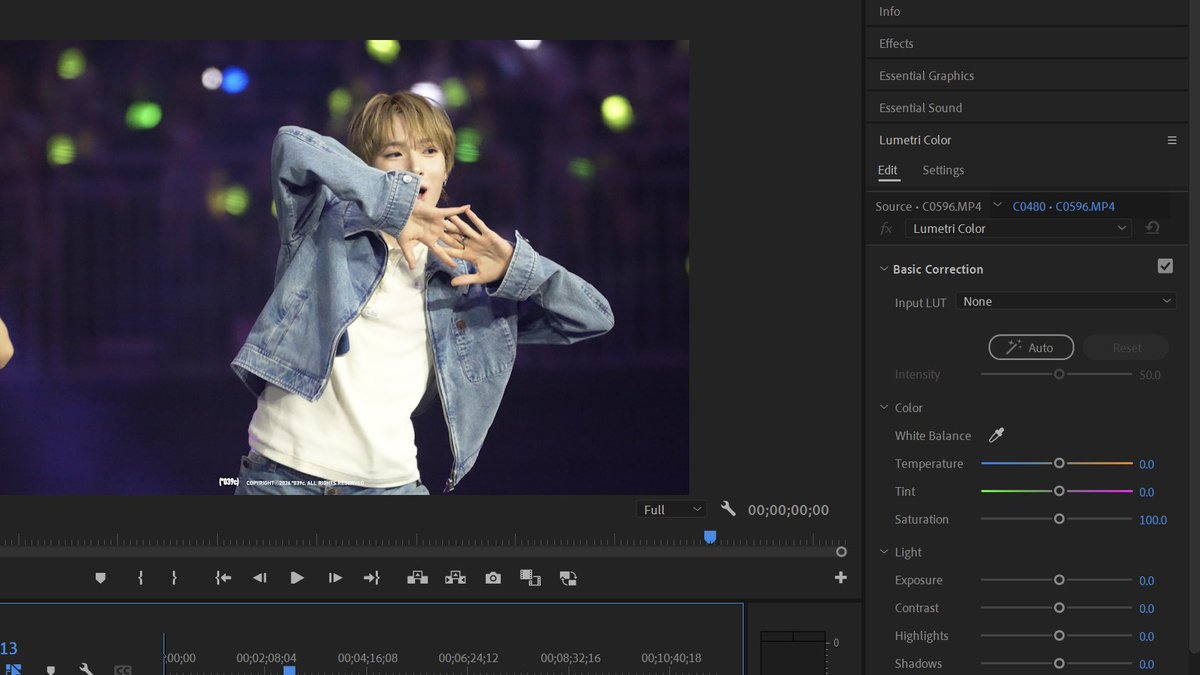This screenshot has height=675, width=1200.
Task: Open the Lumetri Color panel menu
Action: pos(1172,140)
